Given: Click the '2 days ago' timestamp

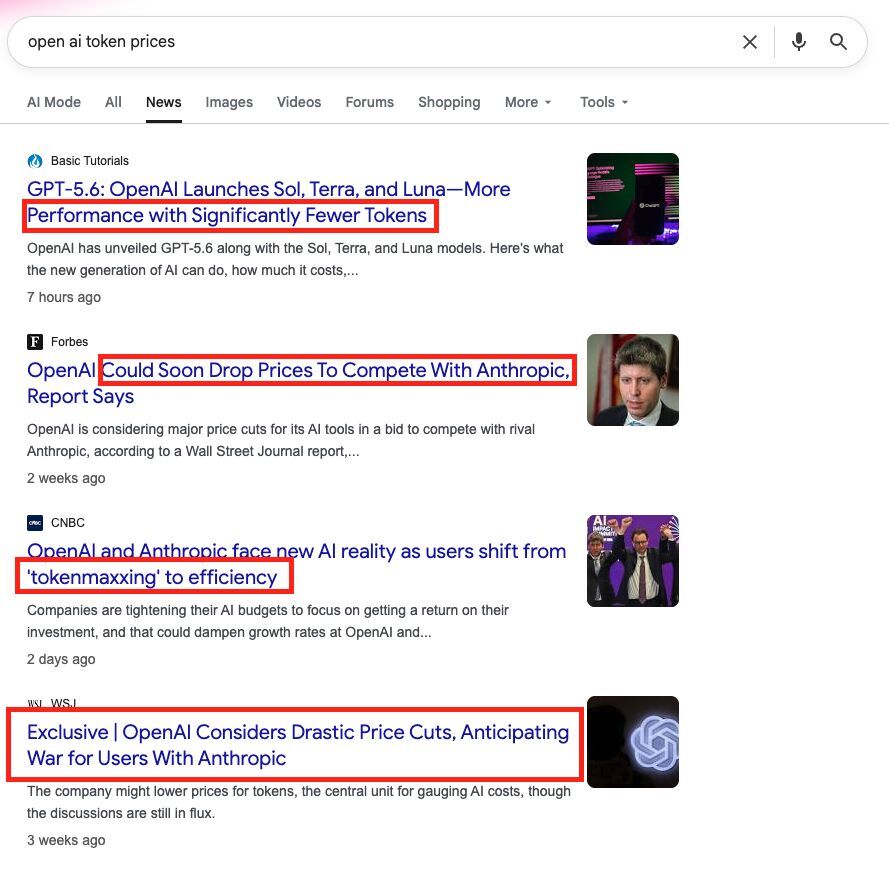Looking at the screenshot, I should click(x=61, y=659).
